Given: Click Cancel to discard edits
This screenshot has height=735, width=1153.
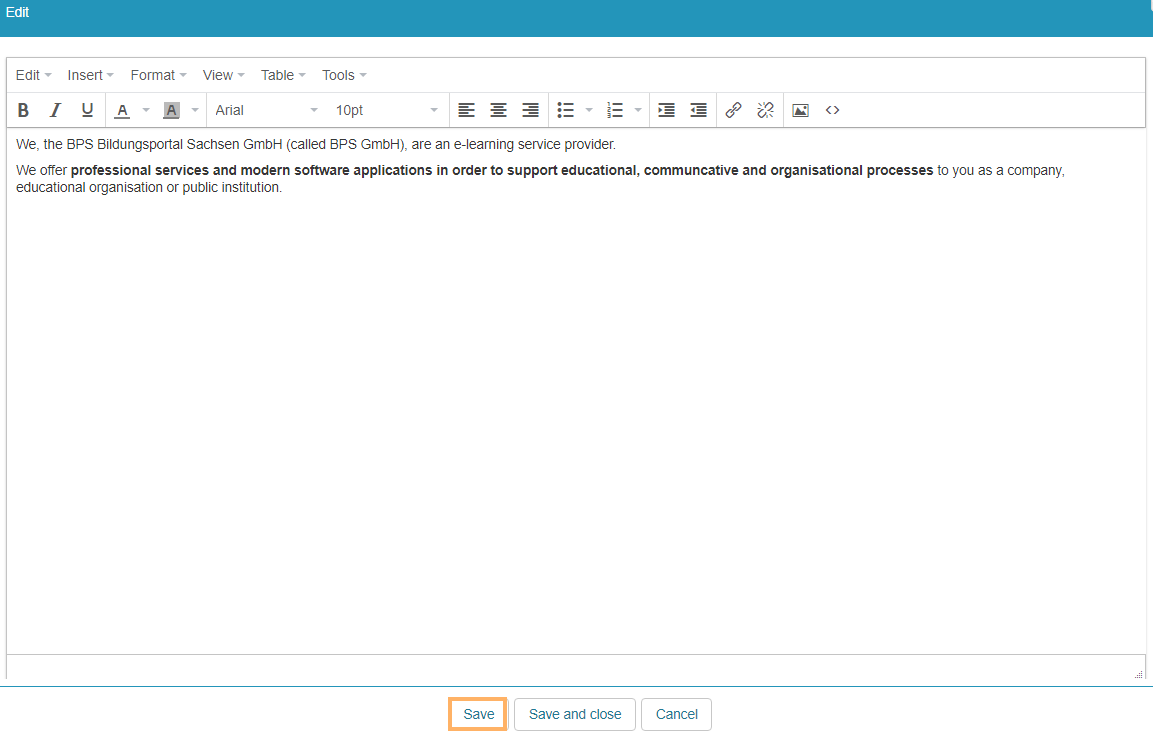Looking at the screenshot, I should (676, 714).
